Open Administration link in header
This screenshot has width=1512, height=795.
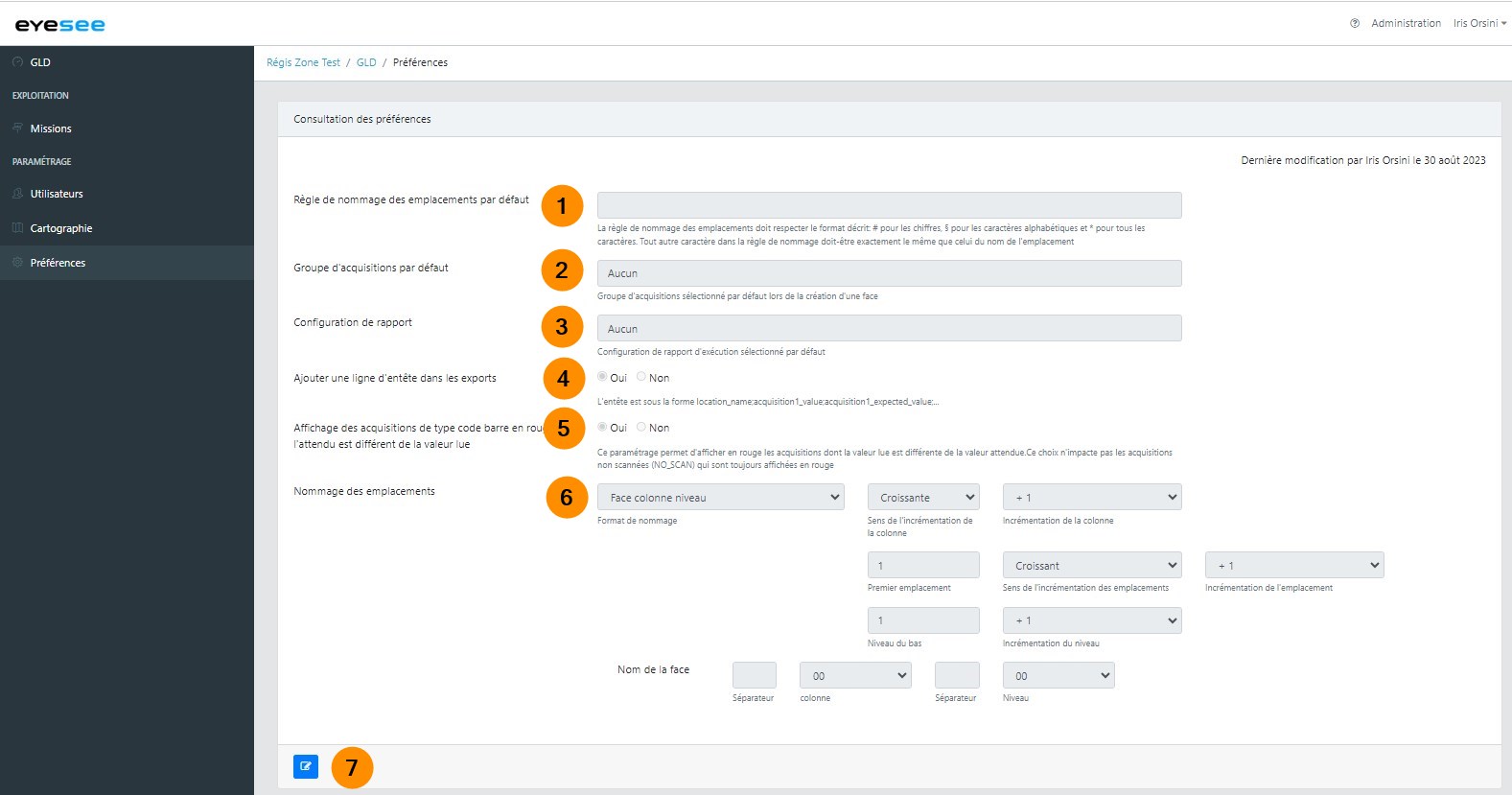pos(1406,23)
